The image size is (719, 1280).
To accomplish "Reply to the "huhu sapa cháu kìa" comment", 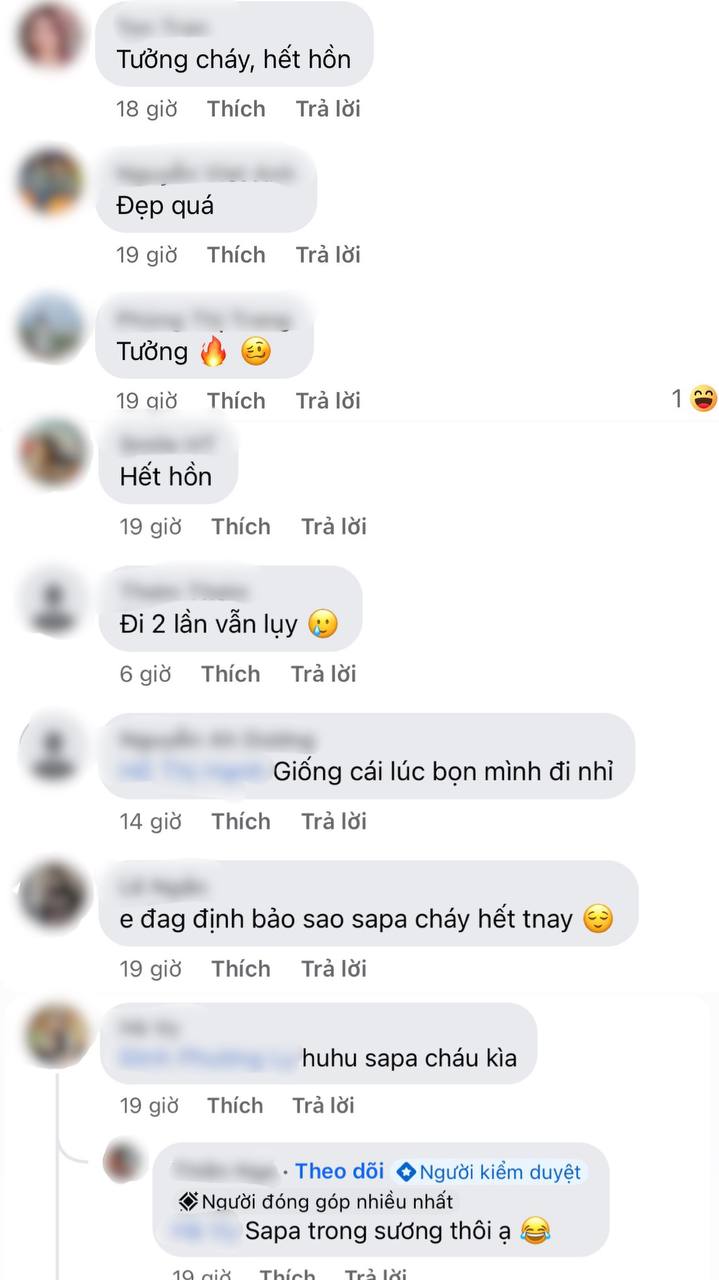I will coord(324,1106).
